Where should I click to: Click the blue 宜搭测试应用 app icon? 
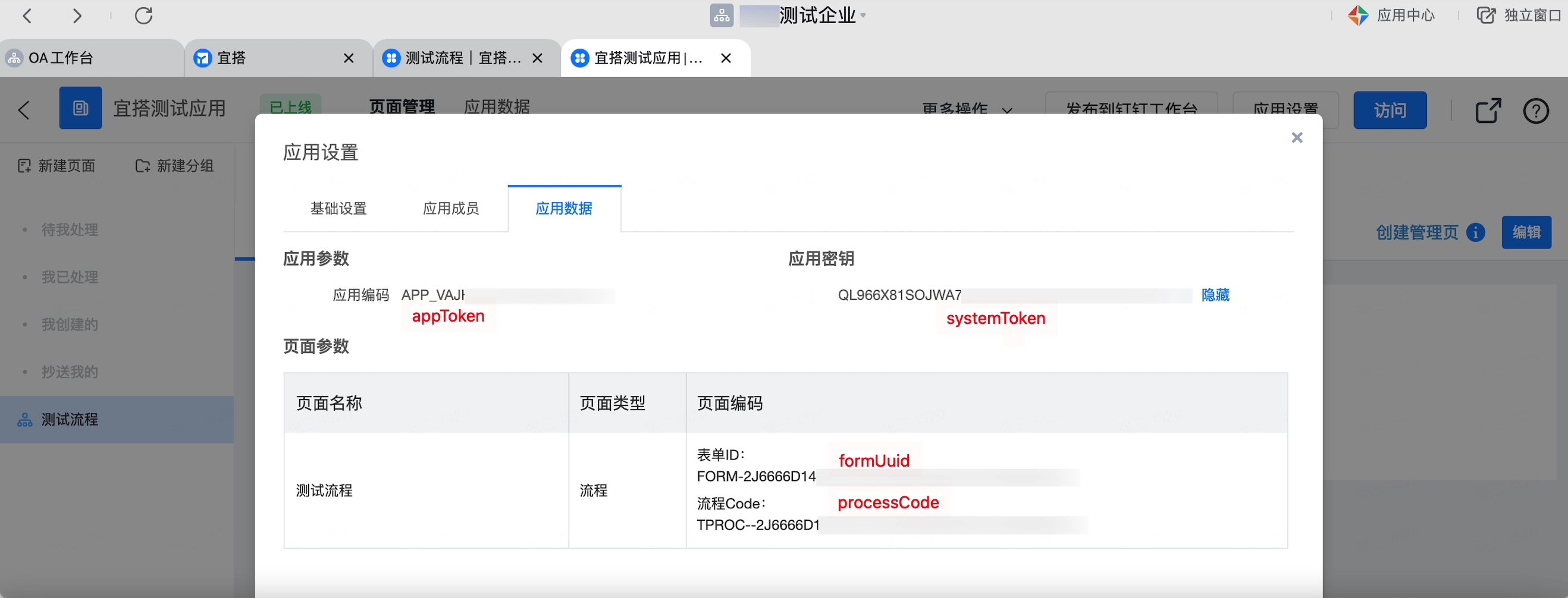coord(80,108)
